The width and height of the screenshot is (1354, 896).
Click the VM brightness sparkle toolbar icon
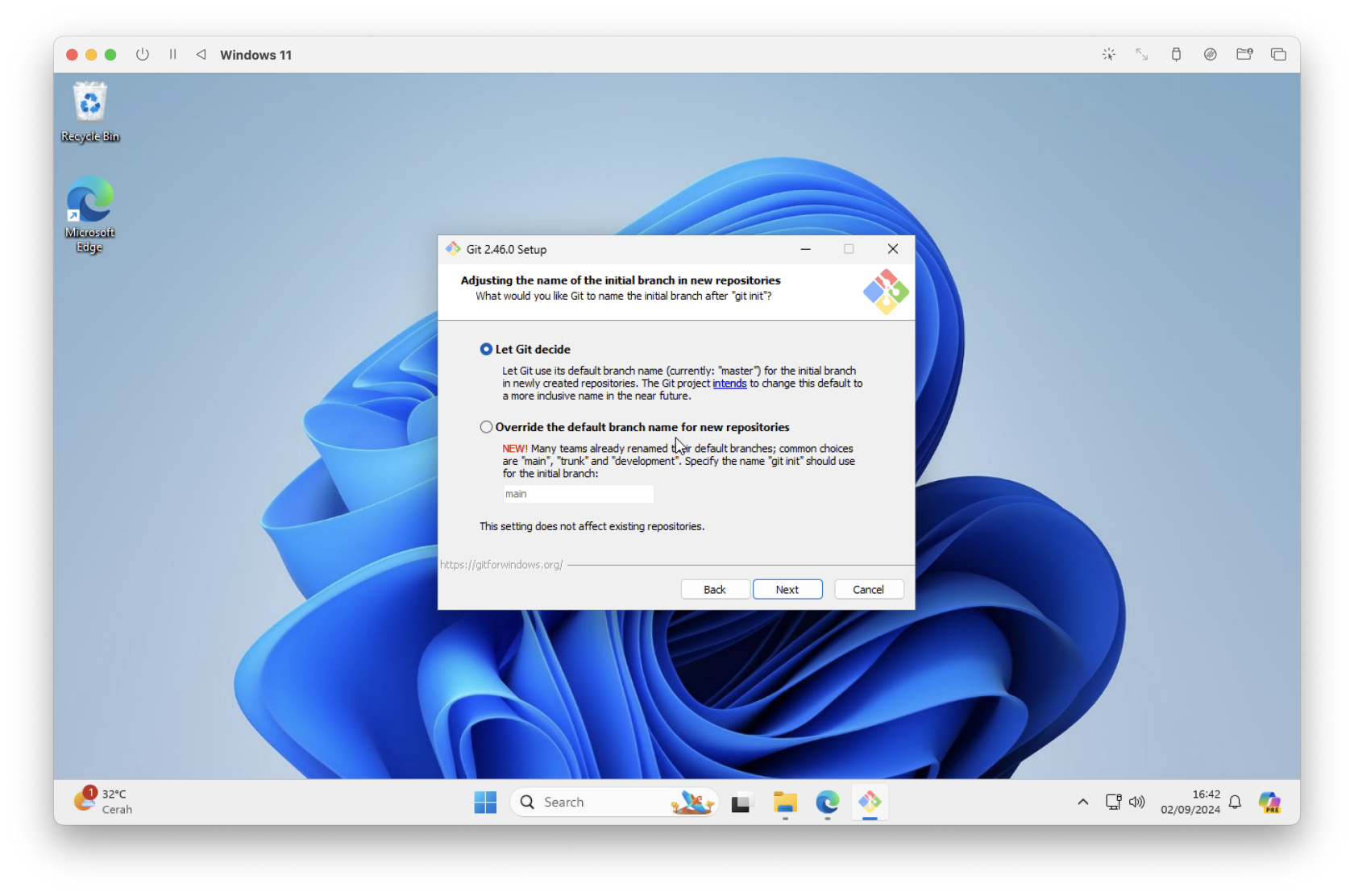(x=1109, y=55)
